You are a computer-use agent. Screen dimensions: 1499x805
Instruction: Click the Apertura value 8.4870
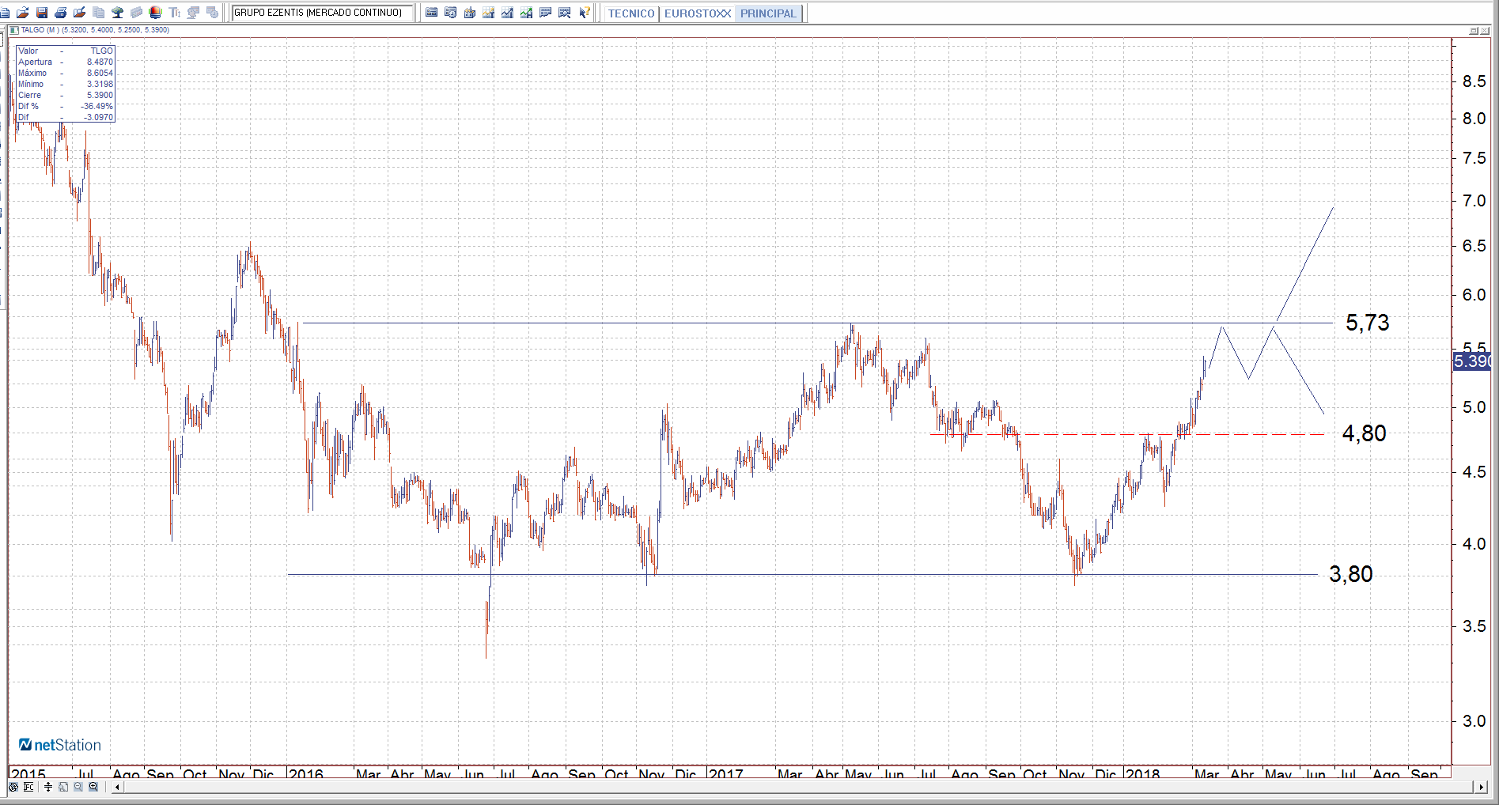click(99, 62)
